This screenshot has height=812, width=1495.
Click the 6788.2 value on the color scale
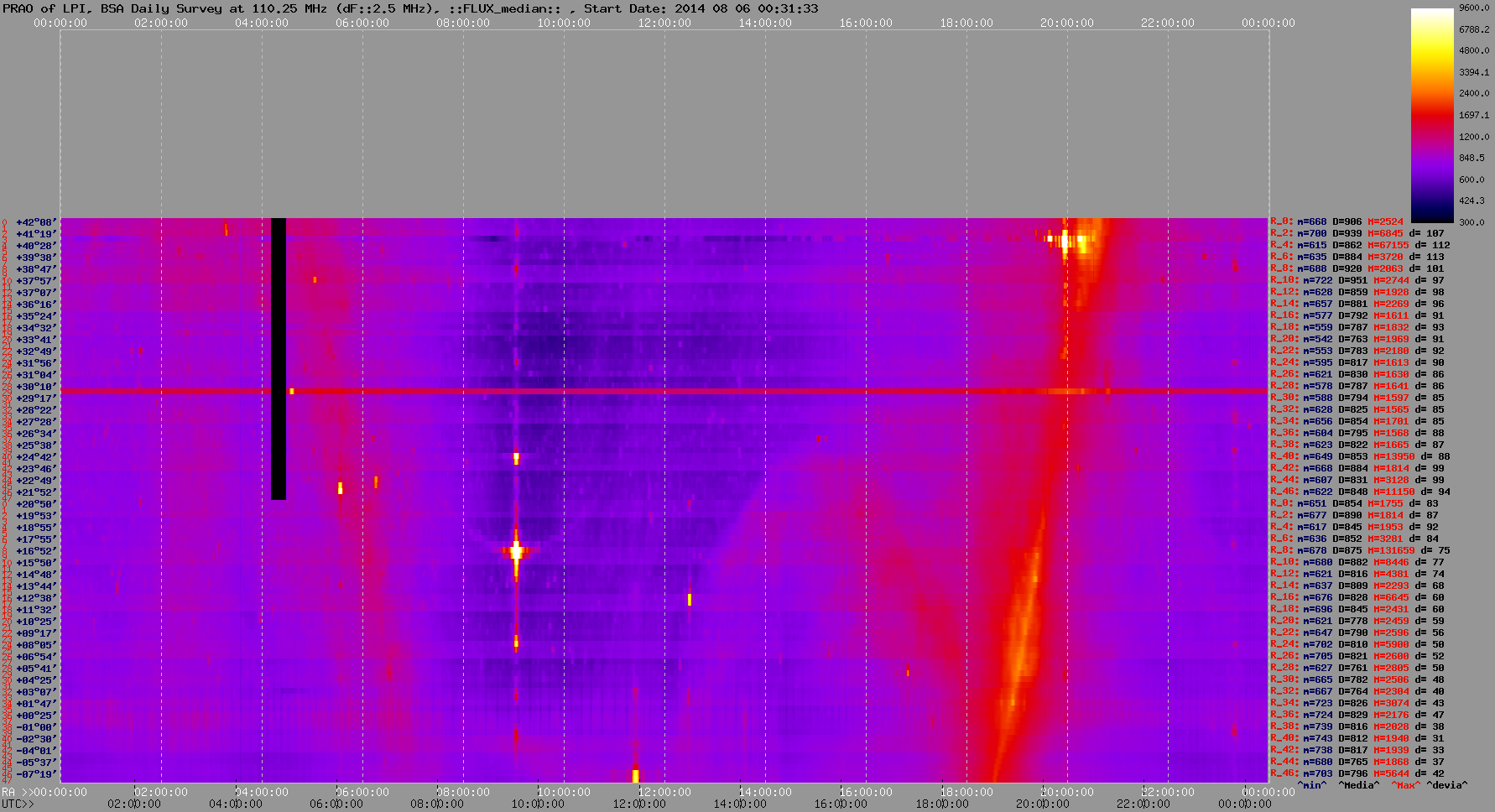pyautogui.click(x=1474, y=29)
